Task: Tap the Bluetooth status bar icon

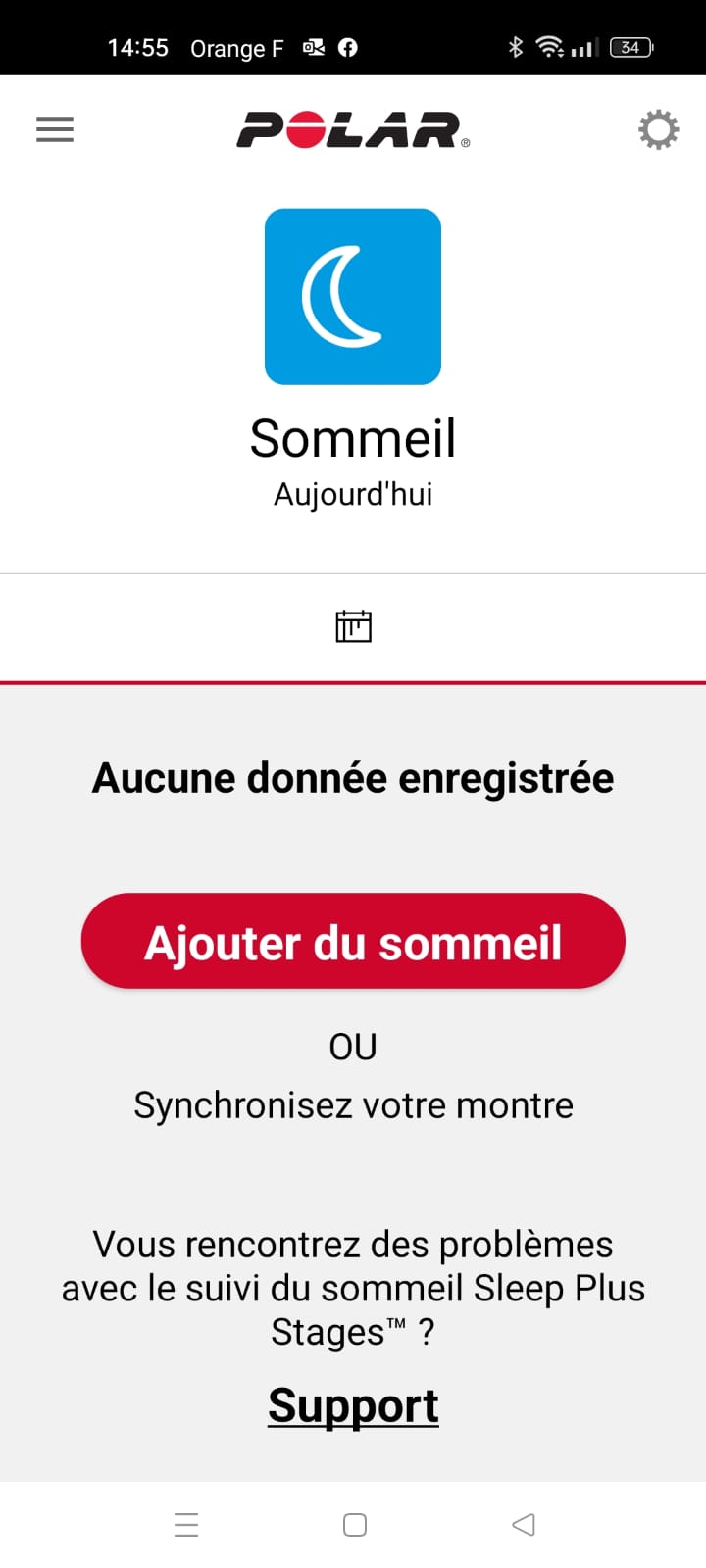Action: (x=515, y=47)
